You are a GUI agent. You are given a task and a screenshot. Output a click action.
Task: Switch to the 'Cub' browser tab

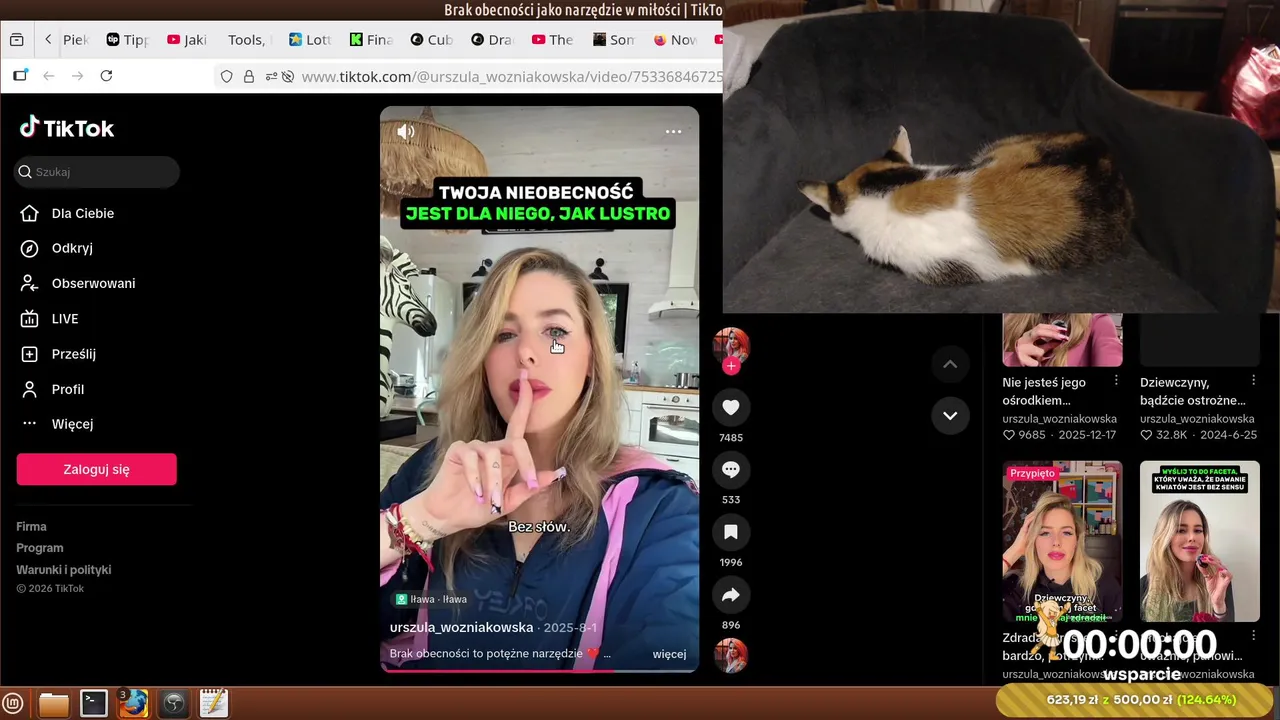coord(431,40)
